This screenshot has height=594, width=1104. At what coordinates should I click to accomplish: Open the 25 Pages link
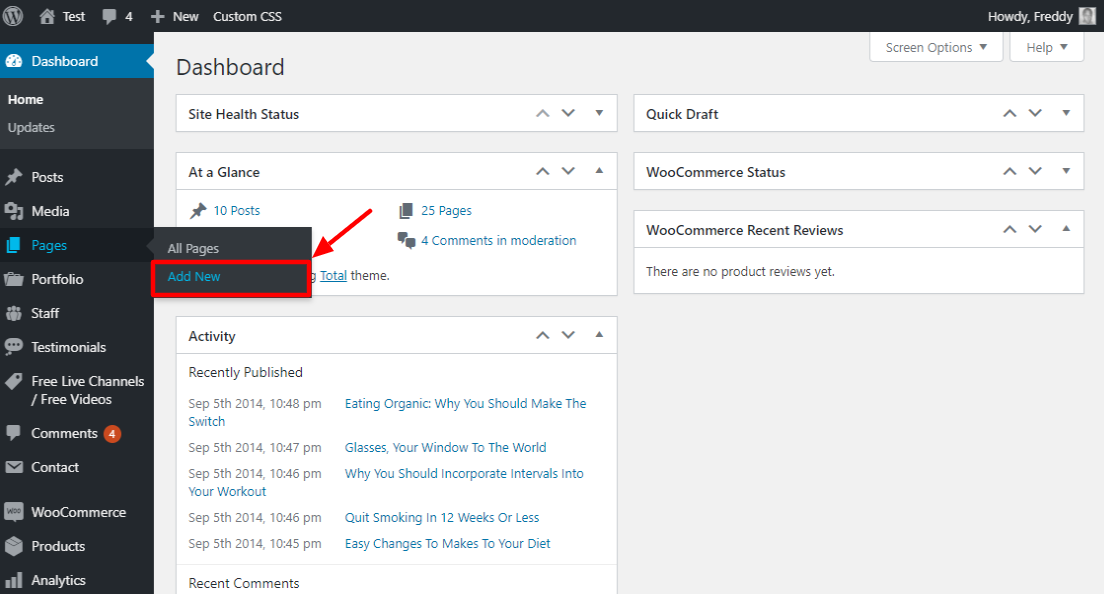pos(446,210)
